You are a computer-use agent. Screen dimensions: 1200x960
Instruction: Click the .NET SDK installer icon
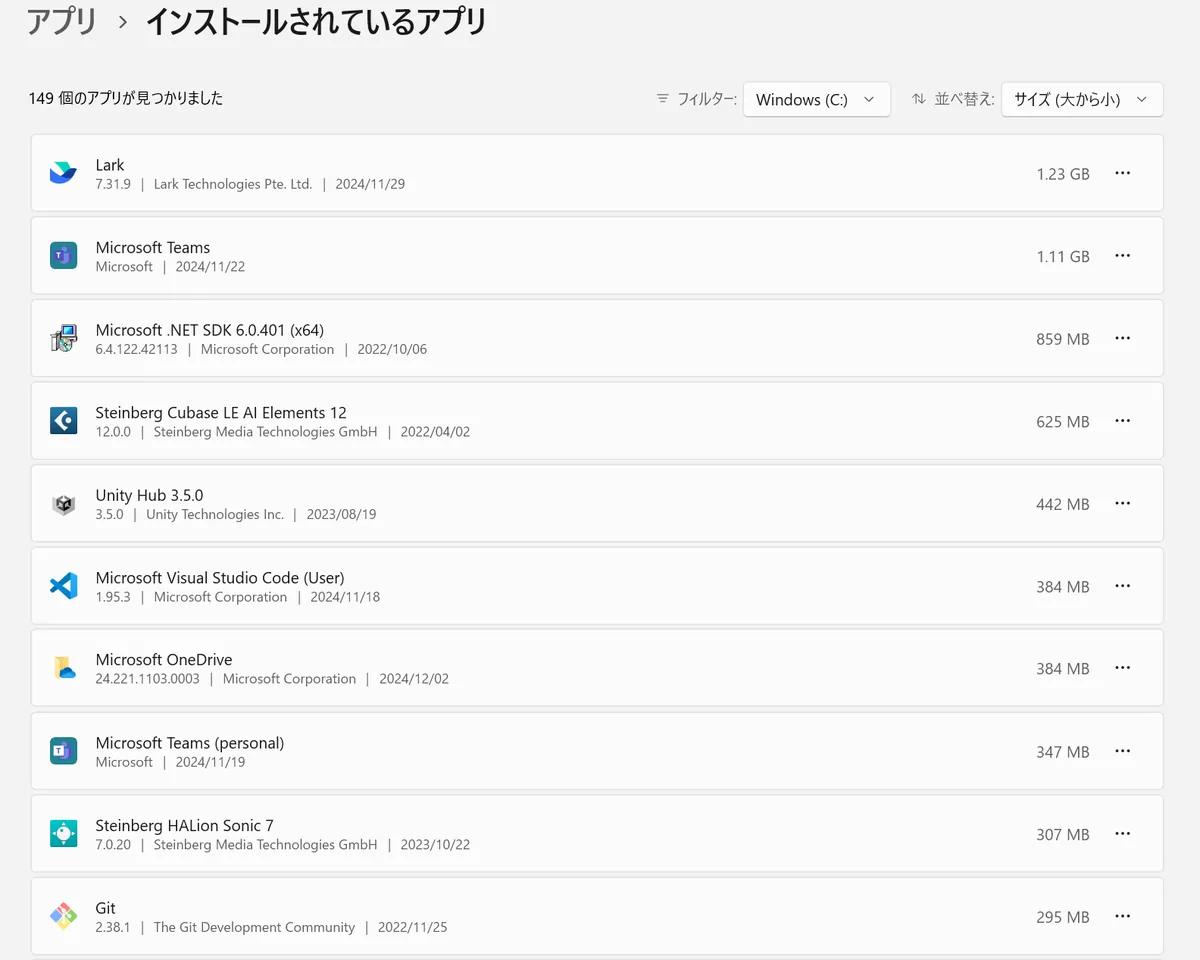tap(63, 339)
